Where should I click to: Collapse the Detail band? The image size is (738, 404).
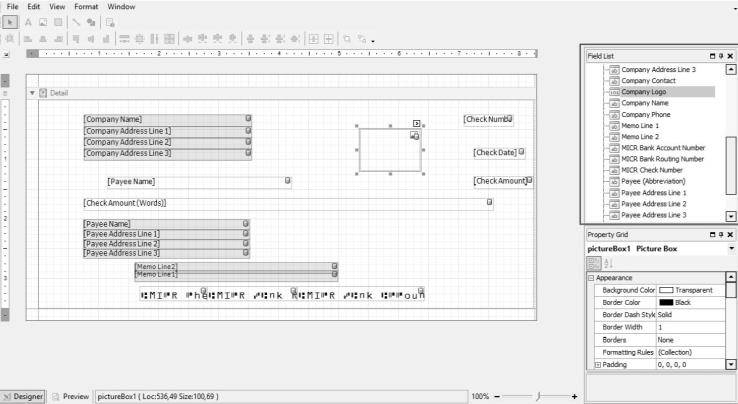pos(31,93)
